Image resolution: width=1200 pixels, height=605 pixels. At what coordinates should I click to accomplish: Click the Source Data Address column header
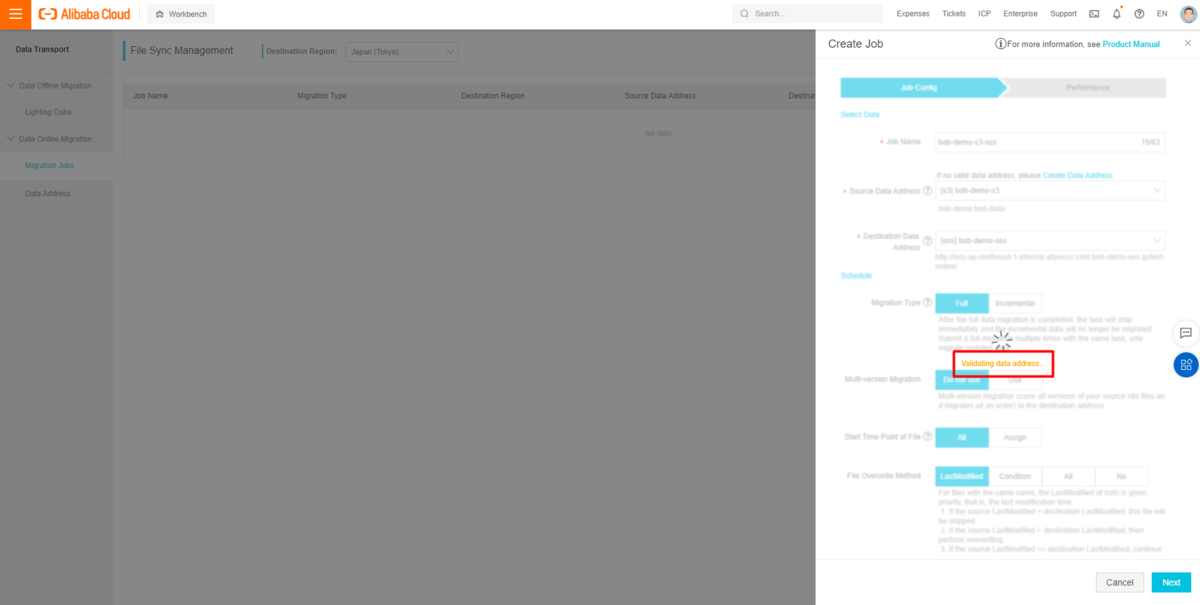[660, 96]
